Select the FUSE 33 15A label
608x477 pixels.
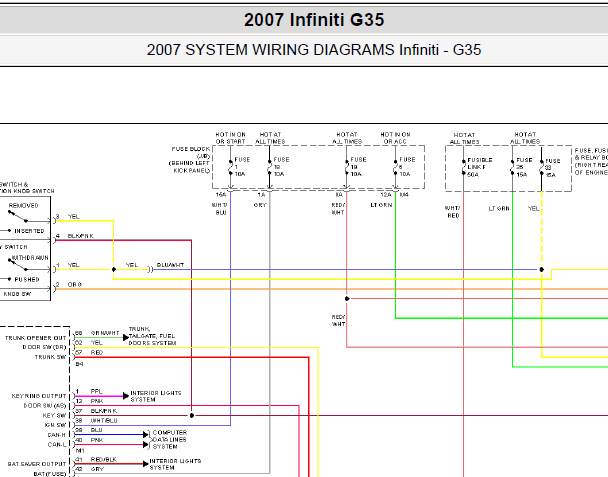tap(553, 168)
